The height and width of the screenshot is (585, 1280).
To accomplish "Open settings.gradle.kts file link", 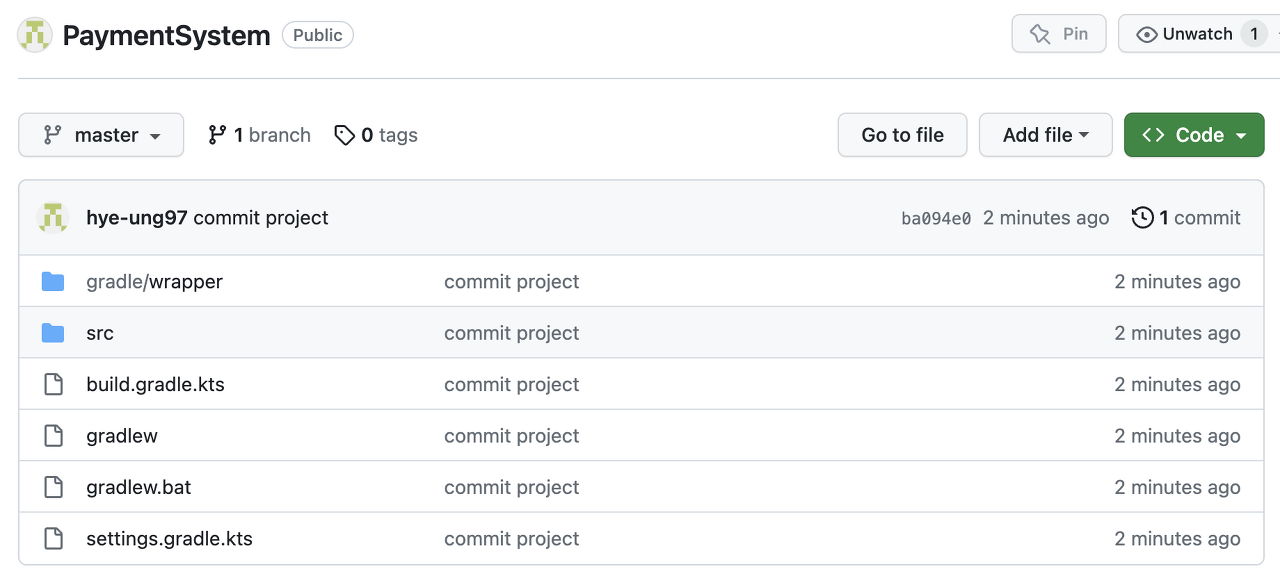I will click(170, 539).
